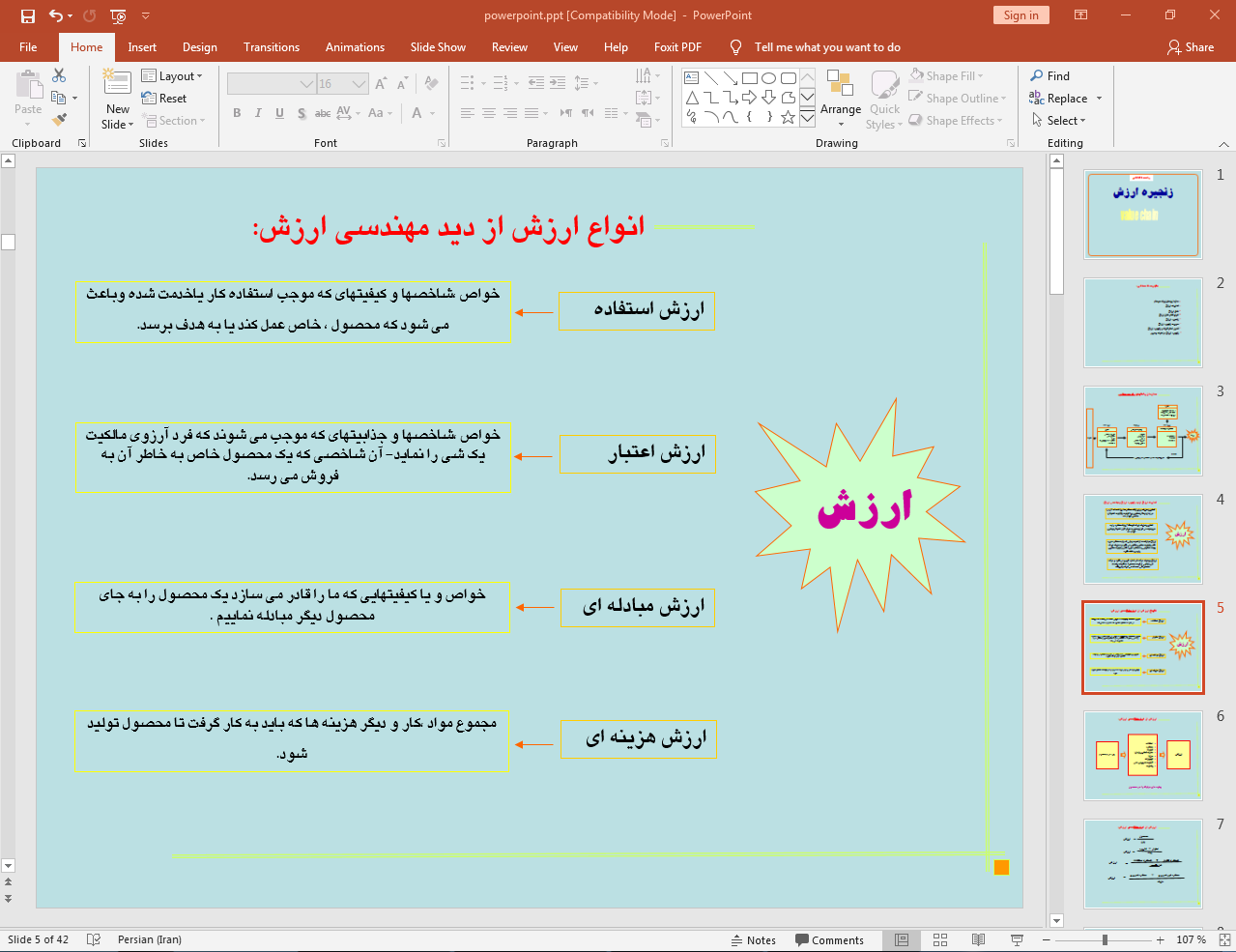The image size is (1236, 952).
Task: Save the presentation using the floppy disk icon
Action: click(x=27, y=15)
